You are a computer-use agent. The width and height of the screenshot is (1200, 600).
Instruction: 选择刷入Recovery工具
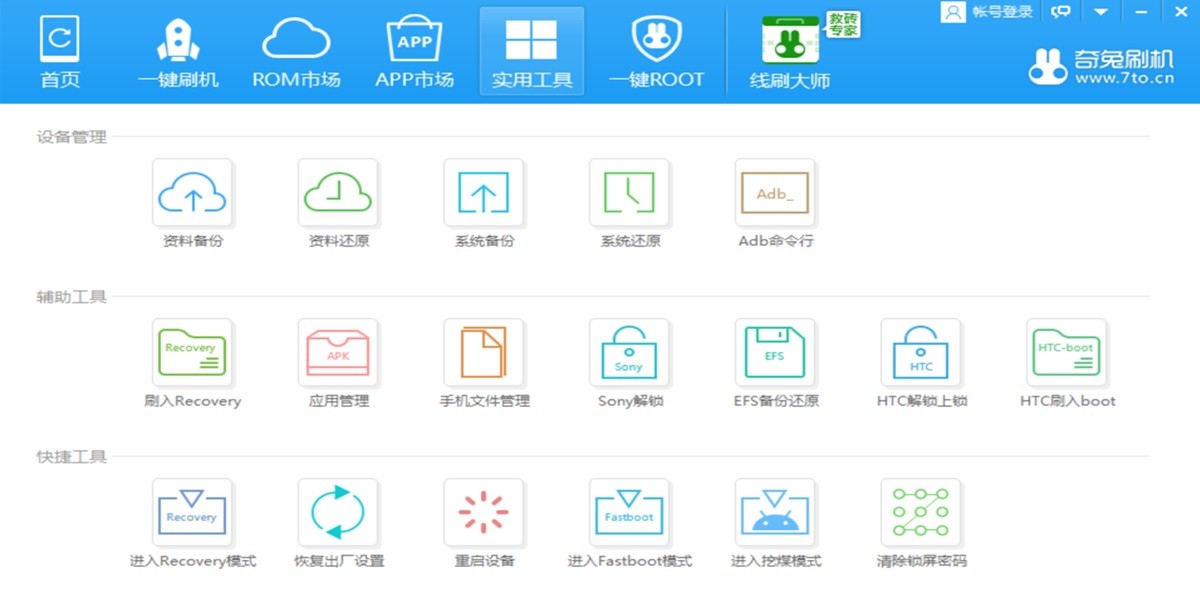tap(192, 352)
